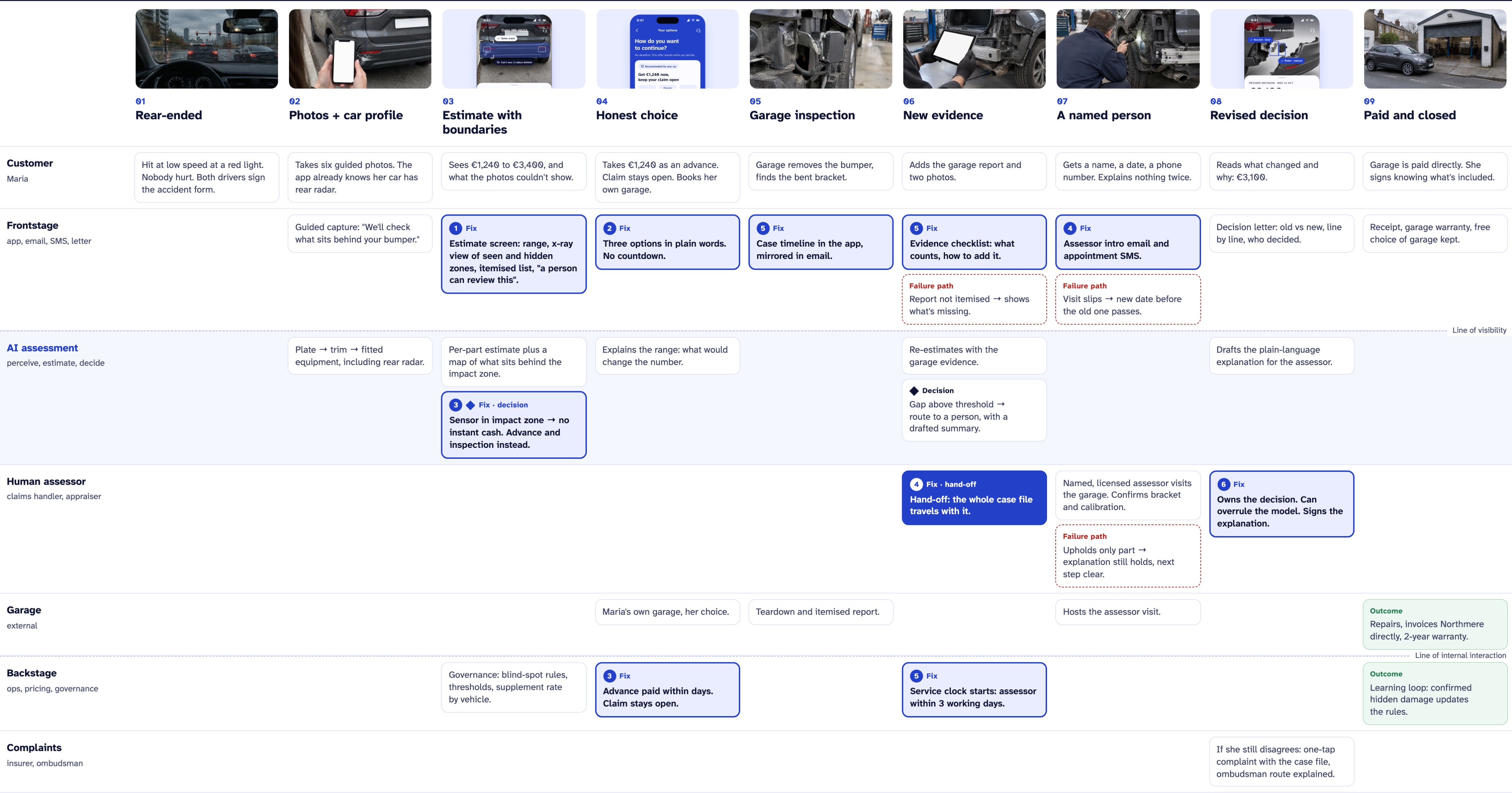Open the 'How do you want to continue?' mockup
The width and height of the screenshot is (1512, 793).
pos(667,49)
